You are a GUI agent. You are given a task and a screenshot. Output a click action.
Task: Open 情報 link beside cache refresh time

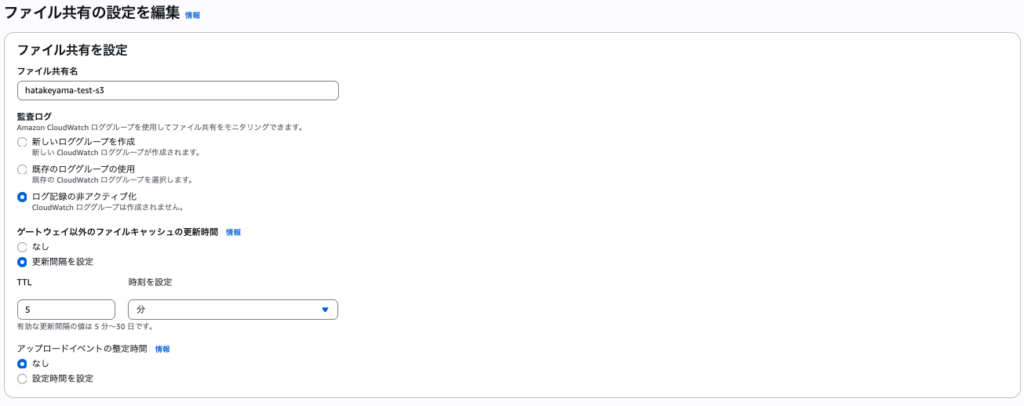233,232
